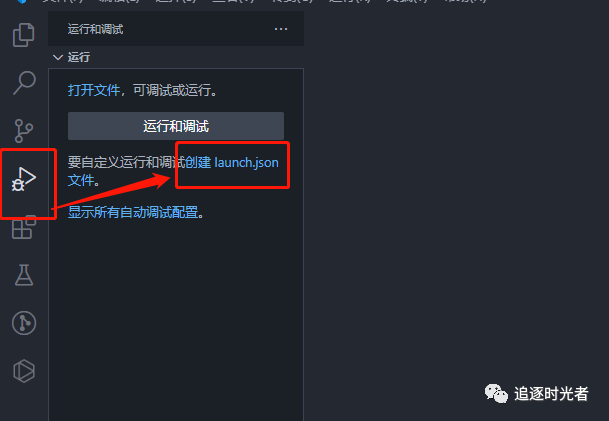Click the hexagon play icon in activity bar

[x=24, y=371]
